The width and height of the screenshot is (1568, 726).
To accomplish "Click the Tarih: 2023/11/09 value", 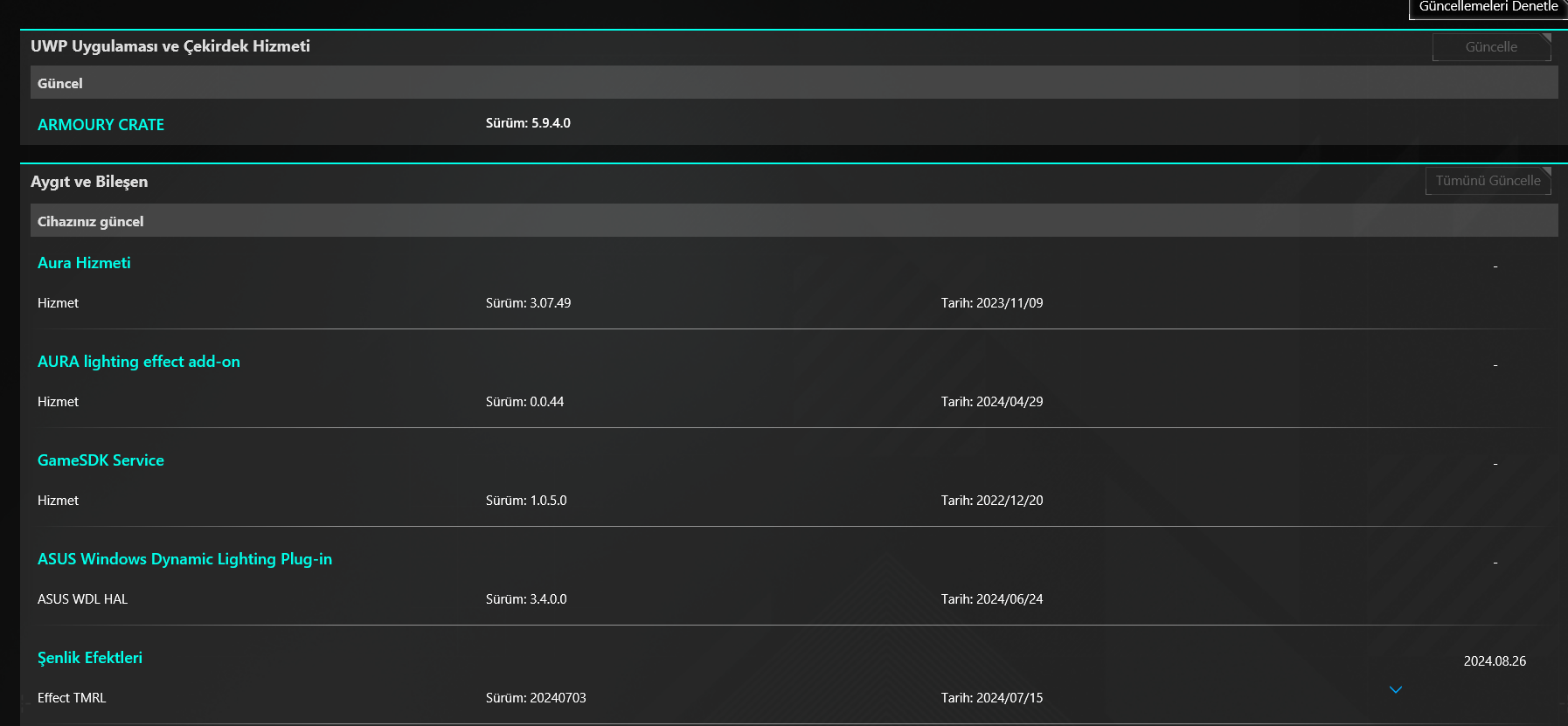I will 992,303.
